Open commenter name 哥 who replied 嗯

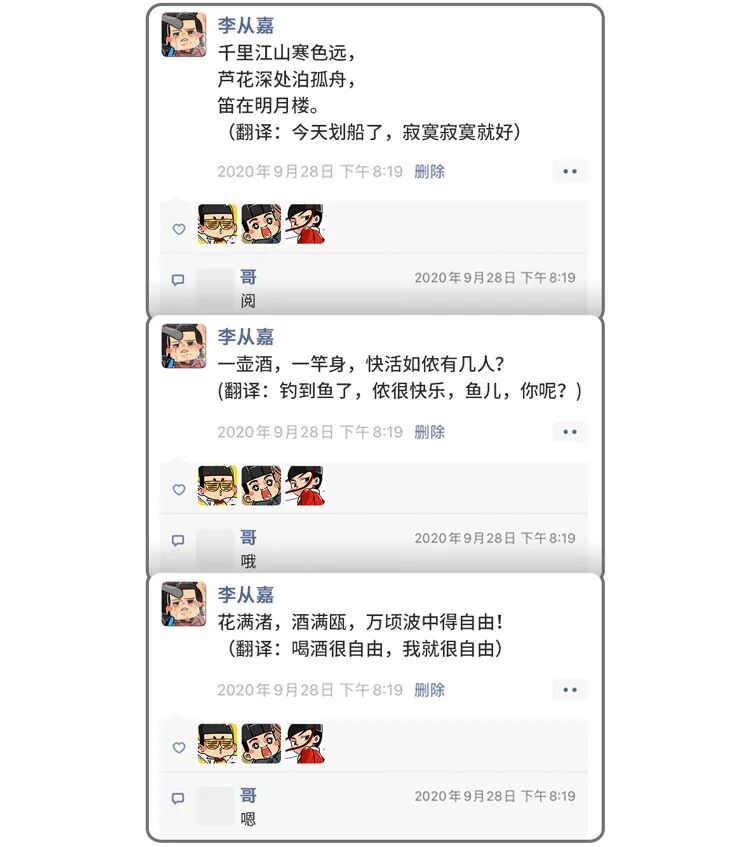[x=249, y=795]
